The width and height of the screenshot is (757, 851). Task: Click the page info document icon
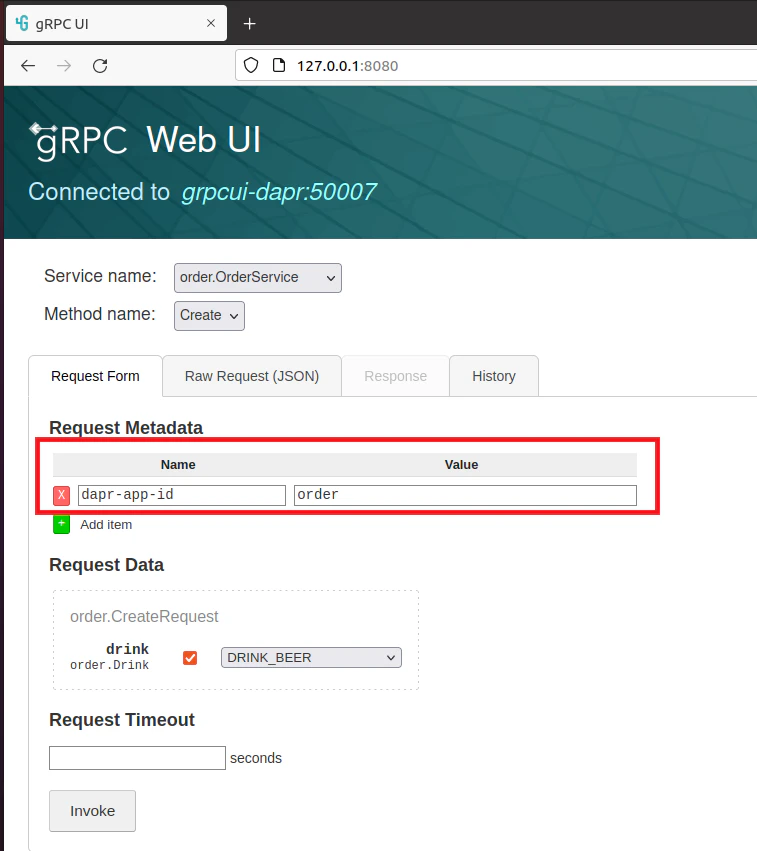[x=278, y=66]
